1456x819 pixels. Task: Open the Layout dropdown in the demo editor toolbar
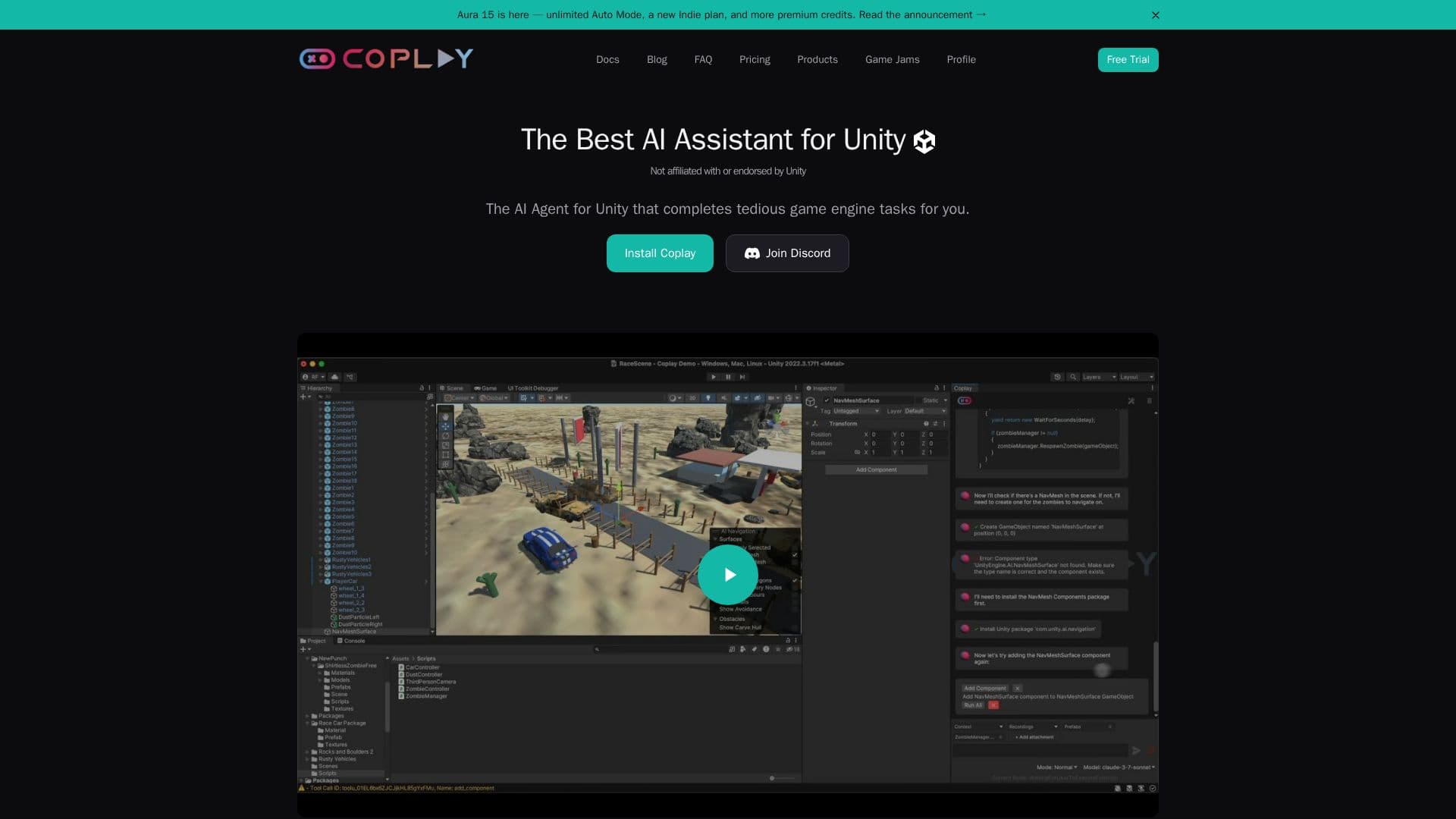coord(1137,377)
